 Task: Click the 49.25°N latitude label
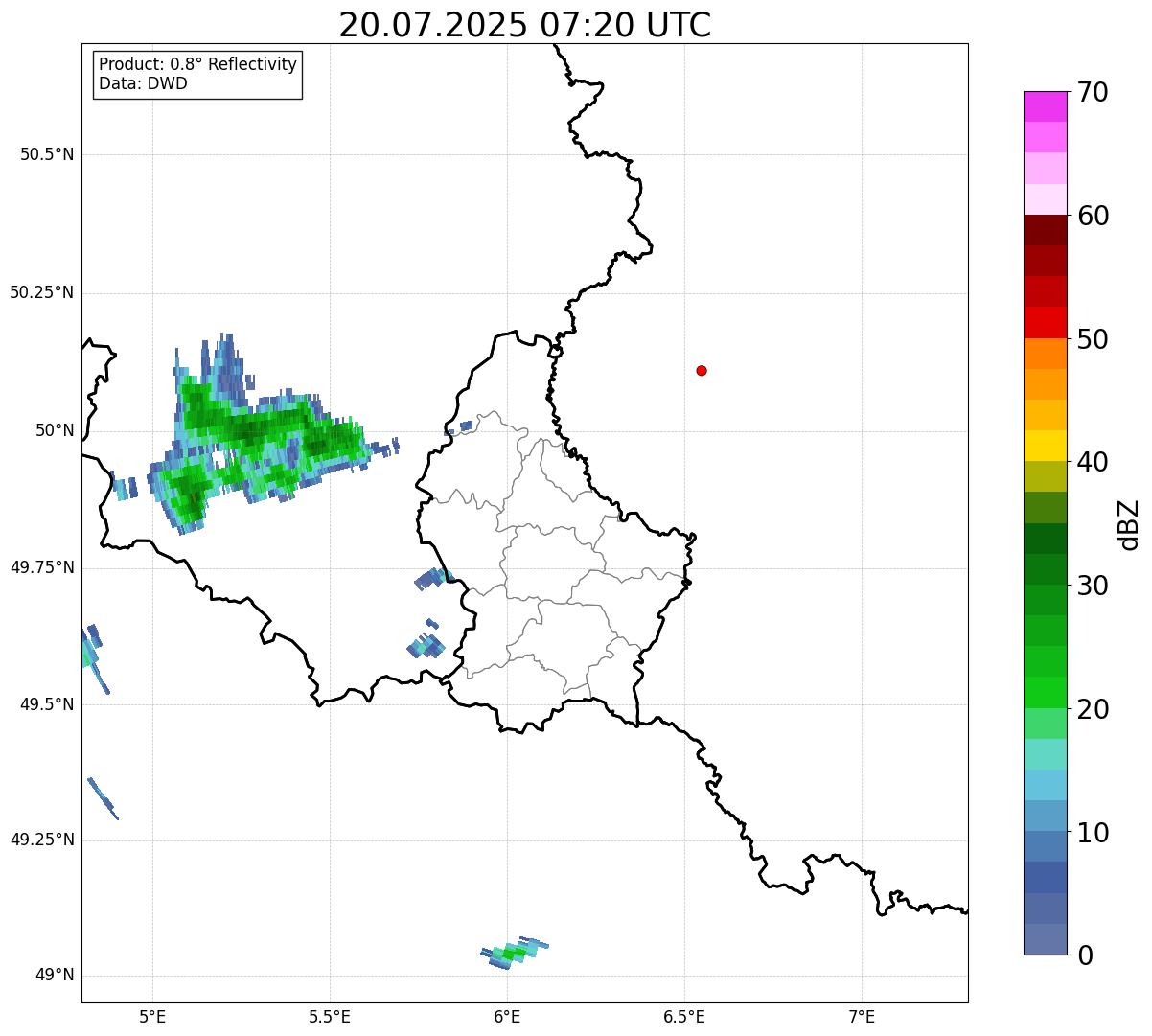pyautogui.click(x=42, y=840)
